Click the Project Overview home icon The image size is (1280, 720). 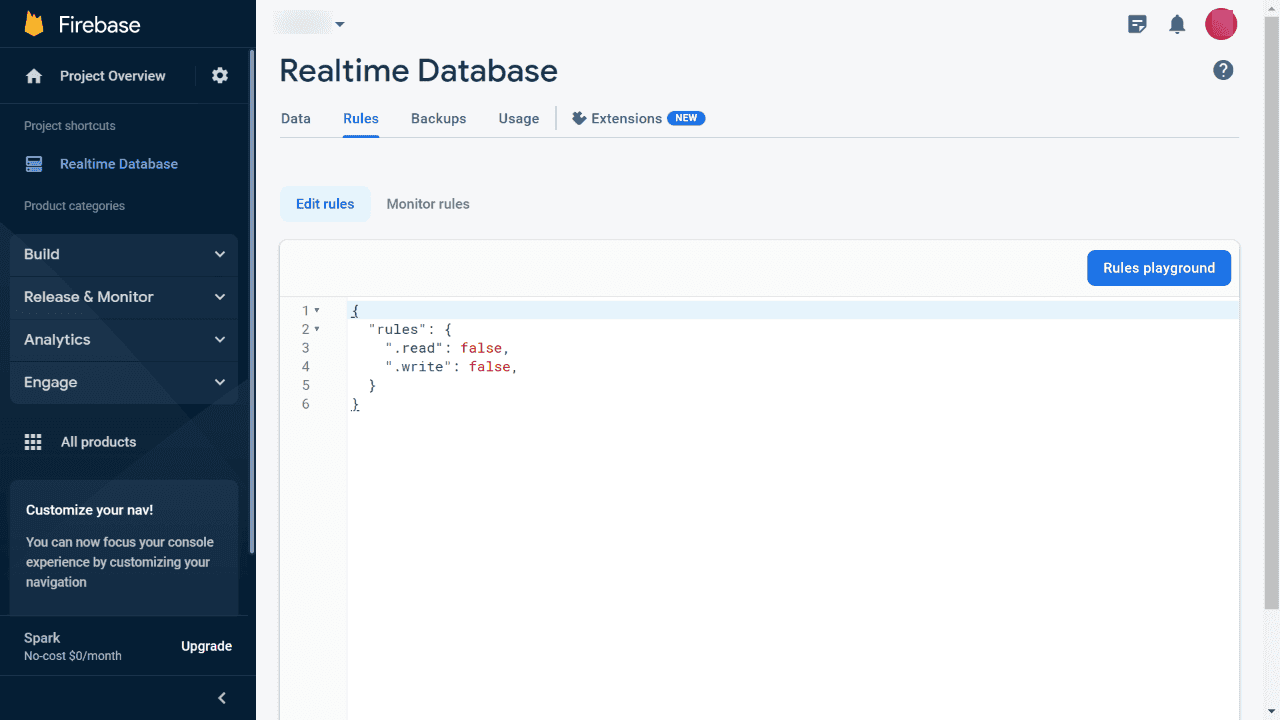click(33, 75)
